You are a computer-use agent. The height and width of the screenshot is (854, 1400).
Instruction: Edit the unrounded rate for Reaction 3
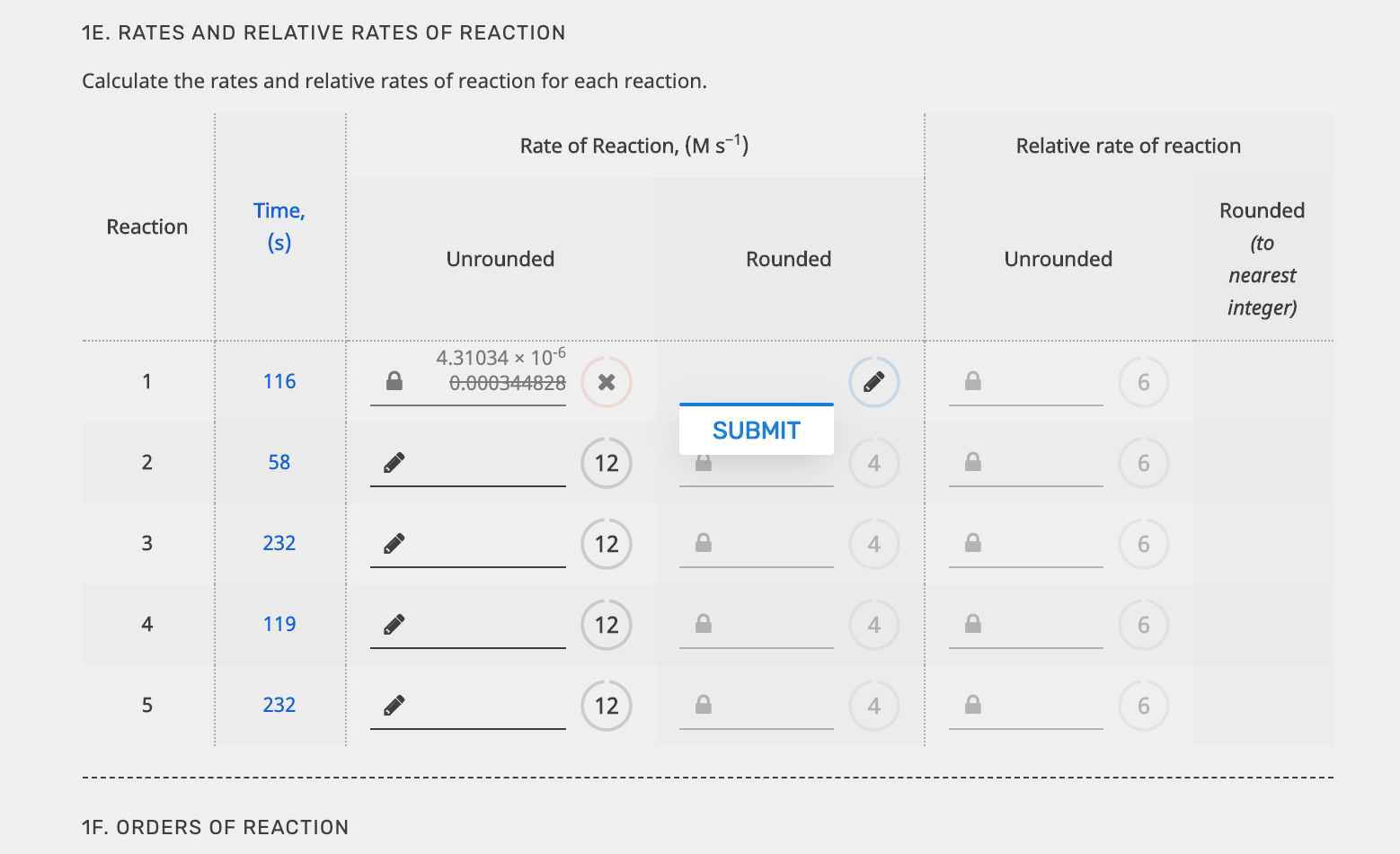pos(394,542)
